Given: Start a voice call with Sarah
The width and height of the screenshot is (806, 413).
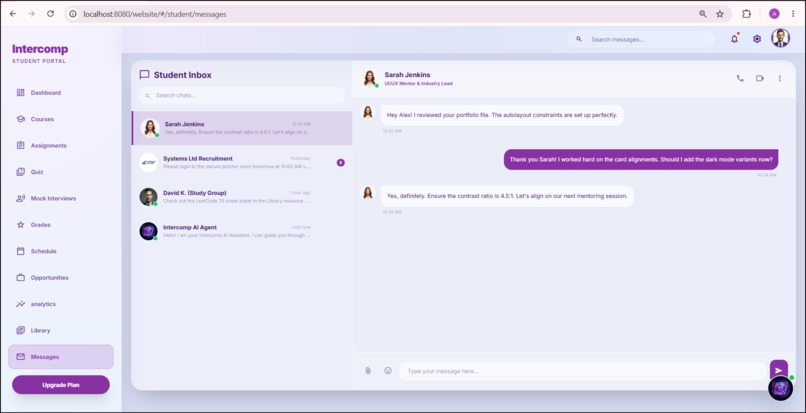Looking at the screenshot, I should click(740, 78).
